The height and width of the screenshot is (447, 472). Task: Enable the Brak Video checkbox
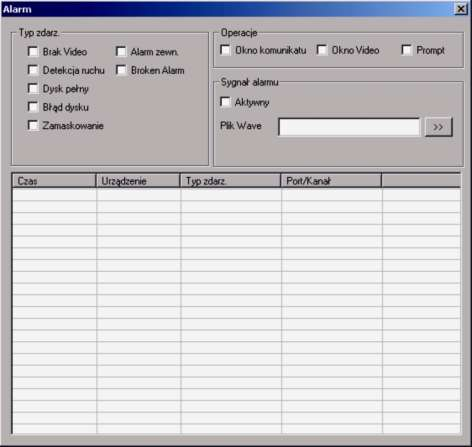tap(33, 52)
